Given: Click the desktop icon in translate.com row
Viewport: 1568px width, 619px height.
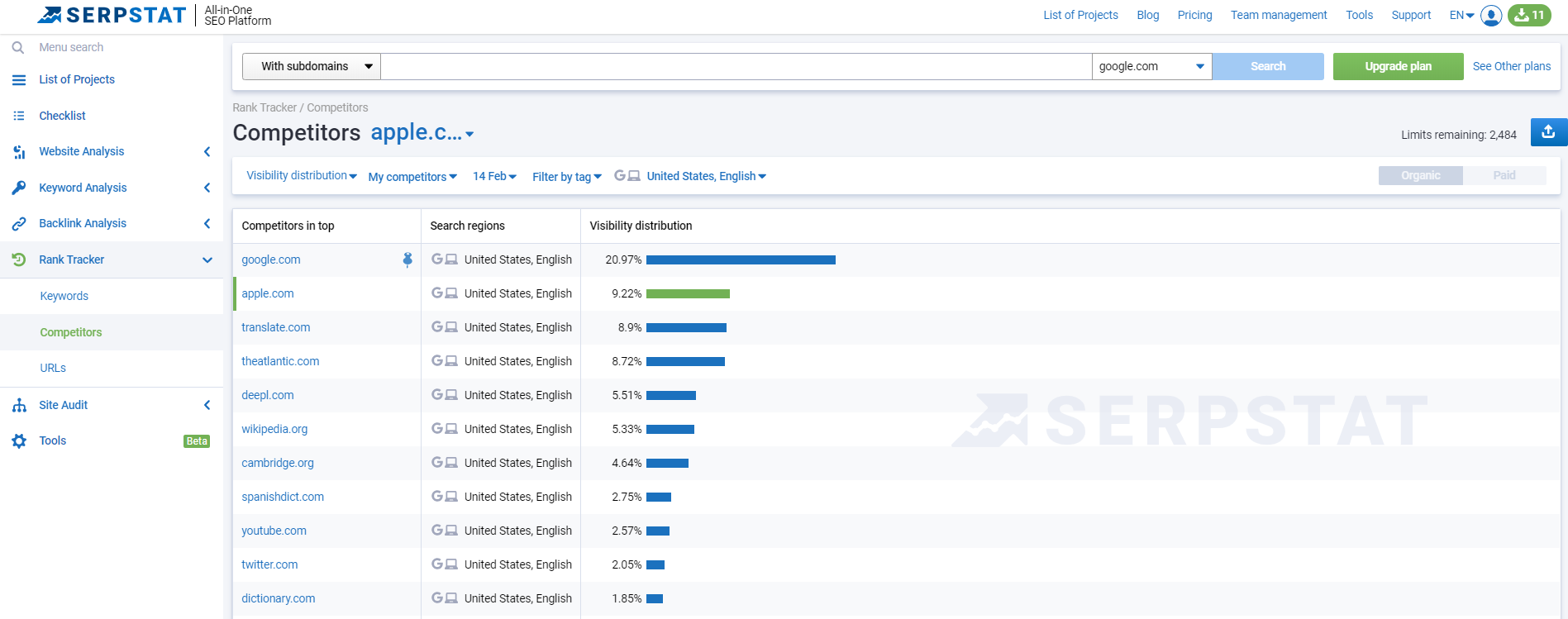Looking at the screenshot, I should [451, 327].
